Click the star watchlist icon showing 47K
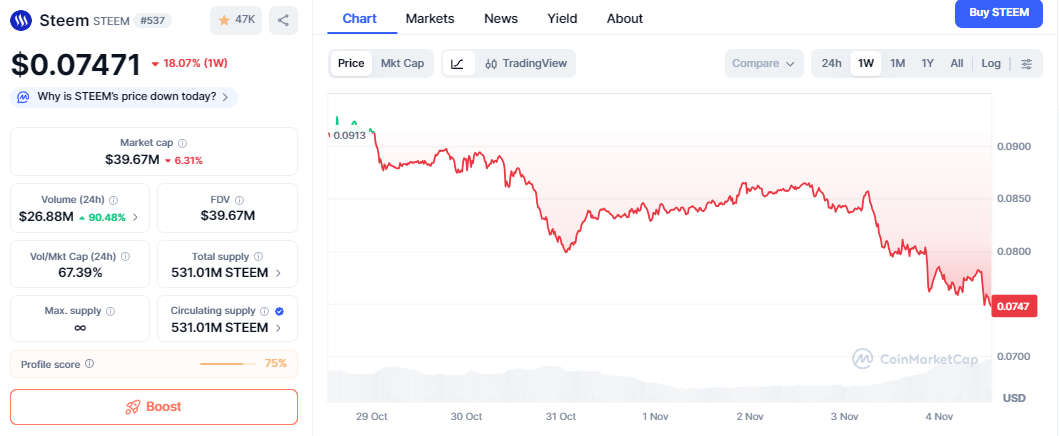The height and width of the screenshot is (436, 1060). coord(236,20)
